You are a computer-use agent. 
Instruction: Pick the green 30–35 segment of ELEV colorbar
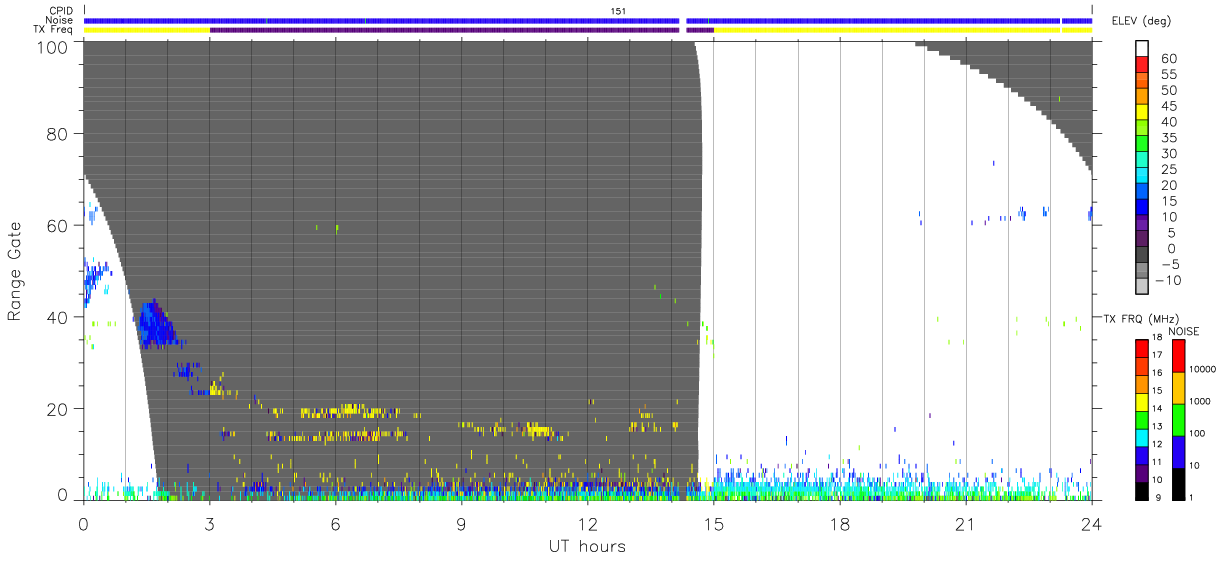(1141, 145)
